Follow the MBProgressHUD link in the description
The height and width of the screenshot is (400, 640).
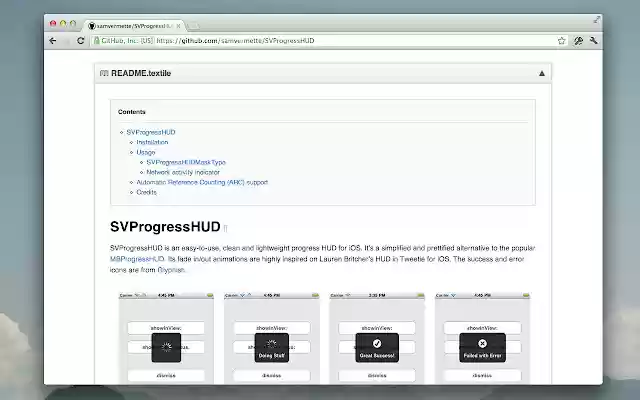coord(137,259)
